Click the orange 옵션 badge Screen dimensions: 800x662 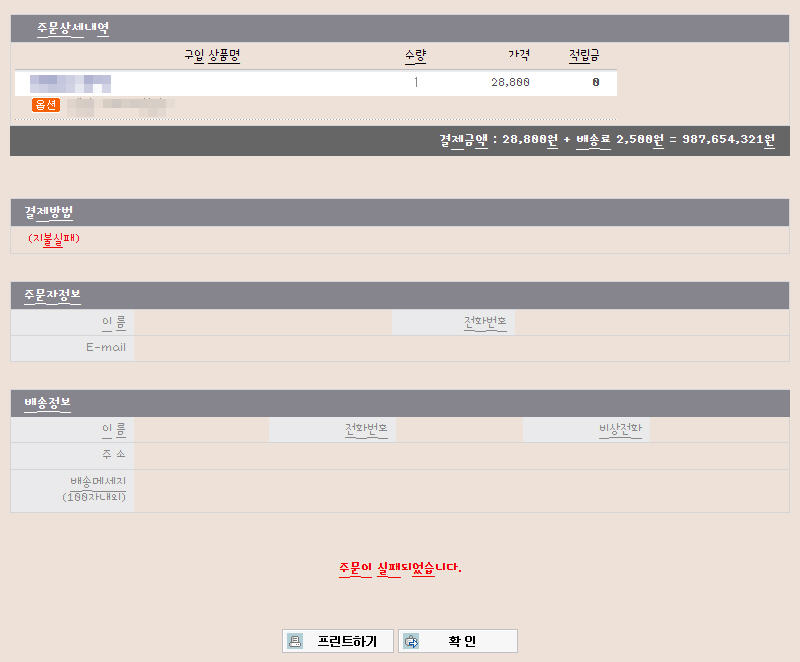point(46,104)
